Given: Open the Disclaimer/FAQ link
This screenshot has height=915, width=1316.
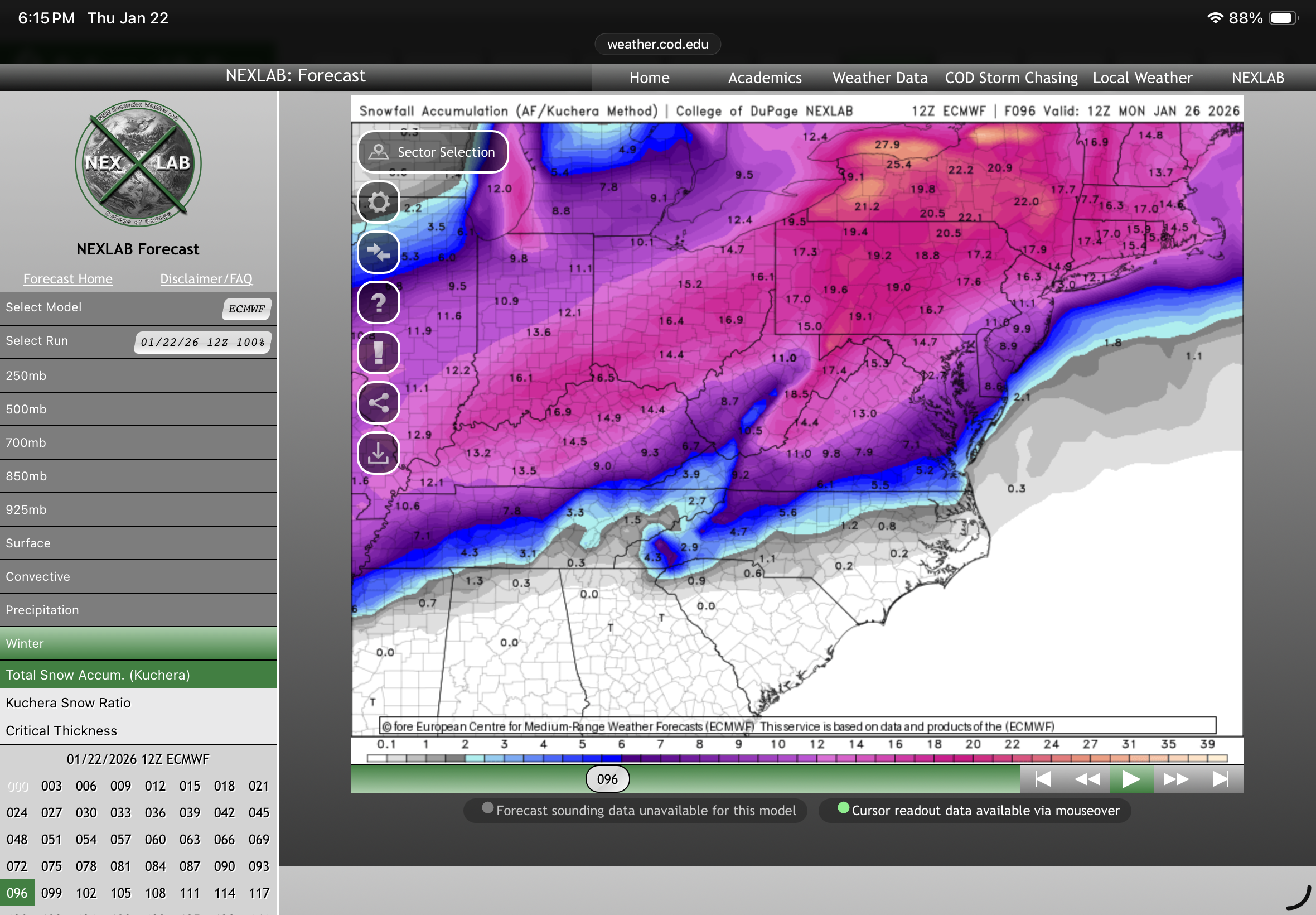Looking at the screenshot, I should (x=206, y=278).
